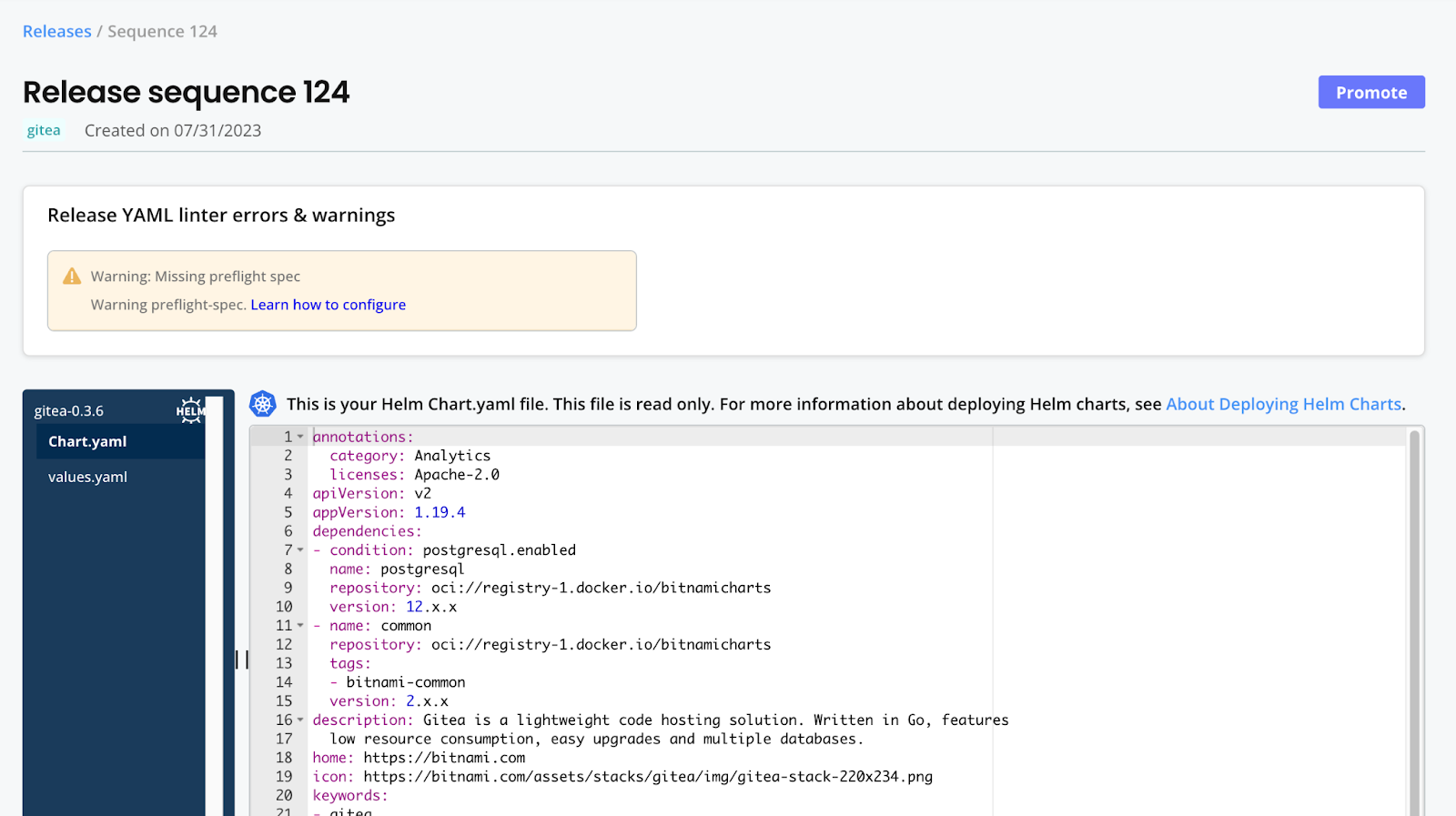The image size is (1456, 816).
Task: Click the Promote button
Action: click(1371, 92)
